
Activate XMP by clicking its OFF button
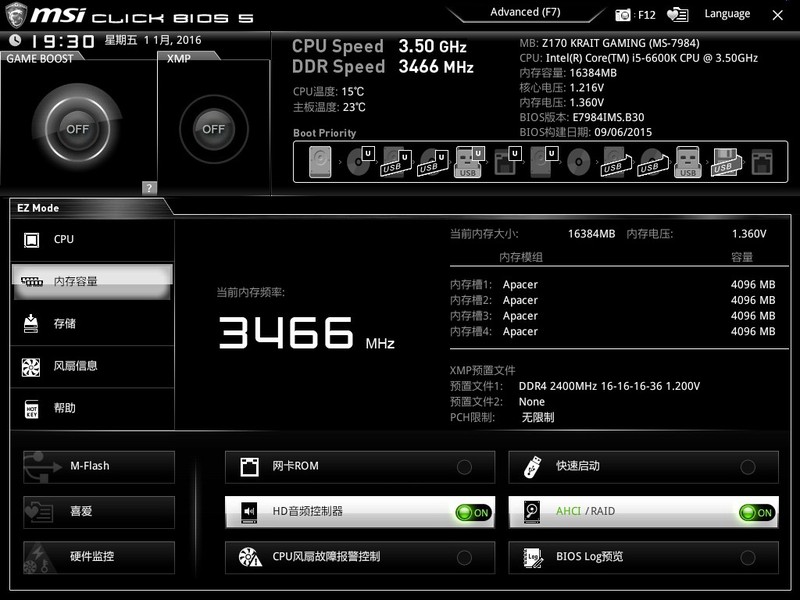point(212,130)
